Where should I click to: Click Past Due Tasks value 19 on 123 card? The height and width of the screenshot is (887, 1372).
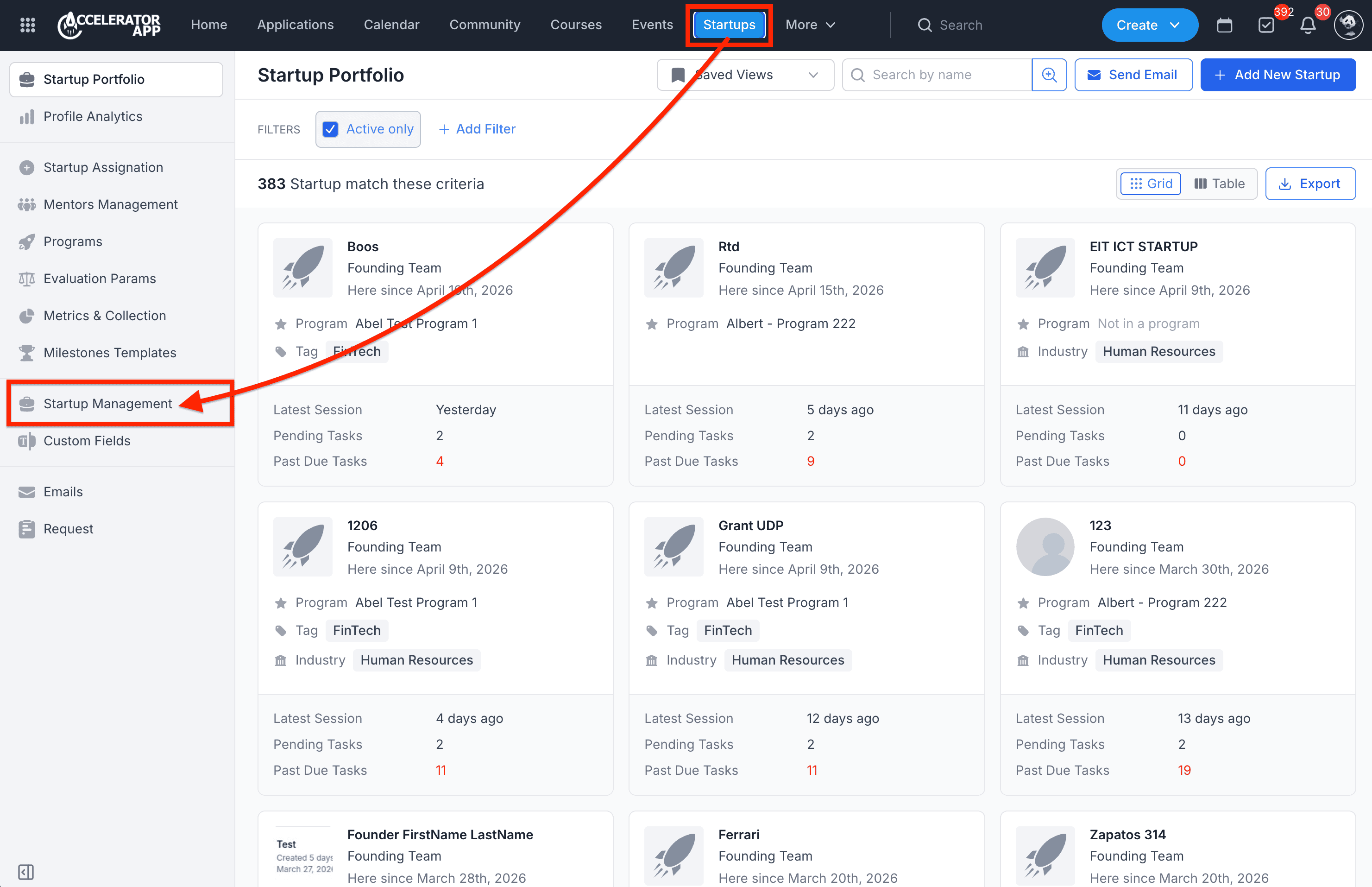pos(1184,770)
